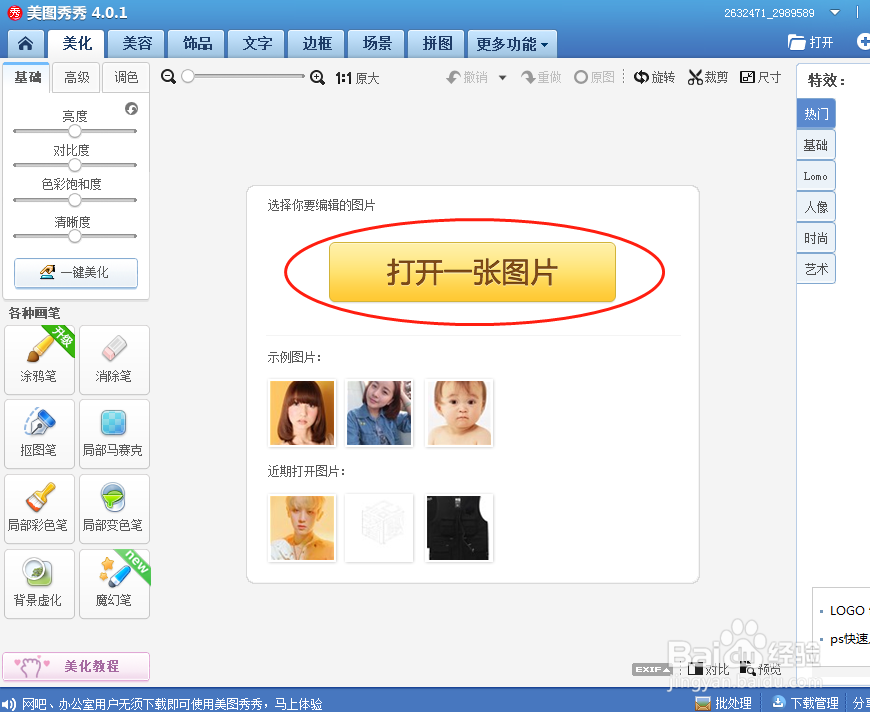
Task: Open the 美化教程 tutorials button
Action: [76, 666]
